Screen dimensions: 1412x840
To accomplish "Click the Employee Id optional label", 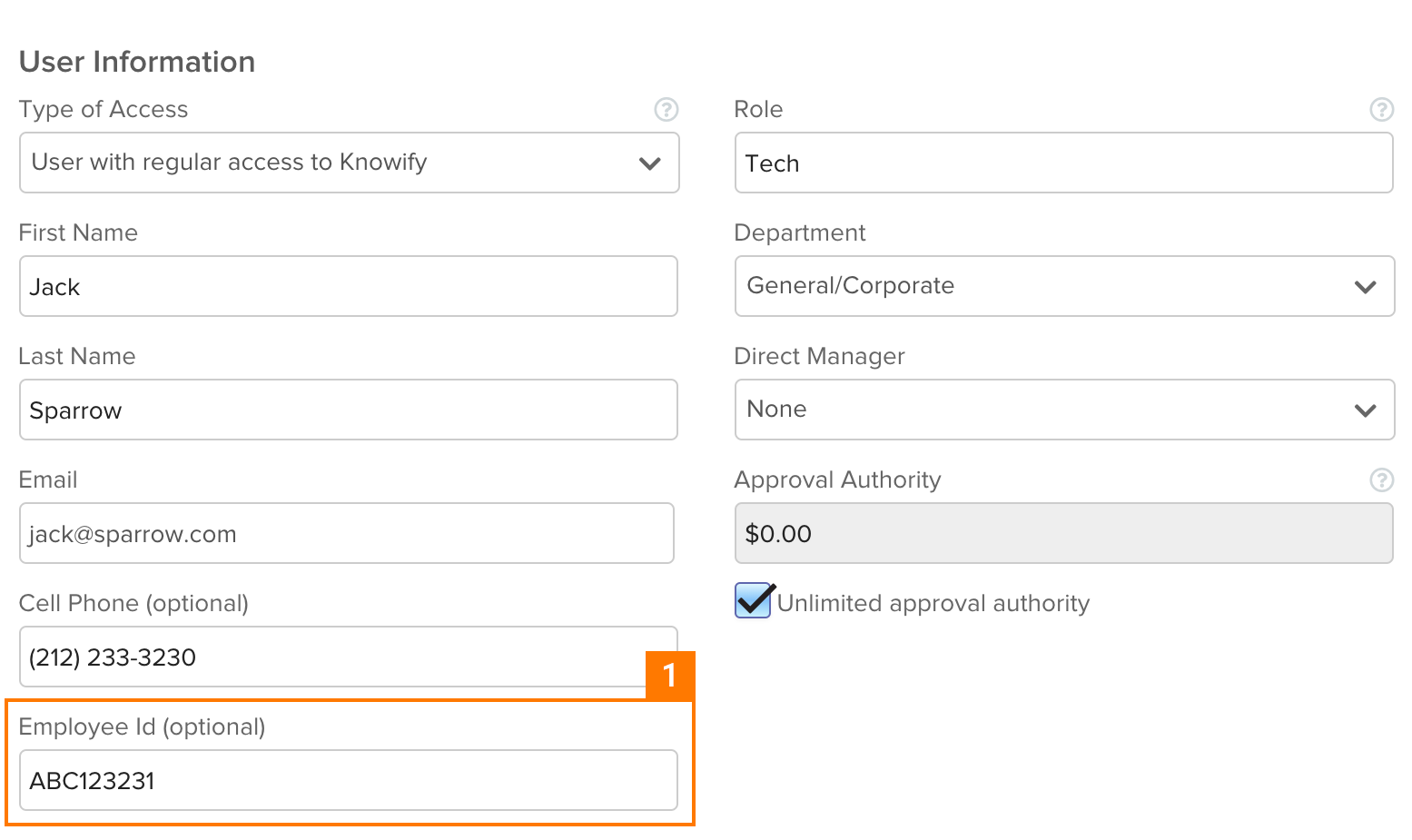I will click(143, 726).
